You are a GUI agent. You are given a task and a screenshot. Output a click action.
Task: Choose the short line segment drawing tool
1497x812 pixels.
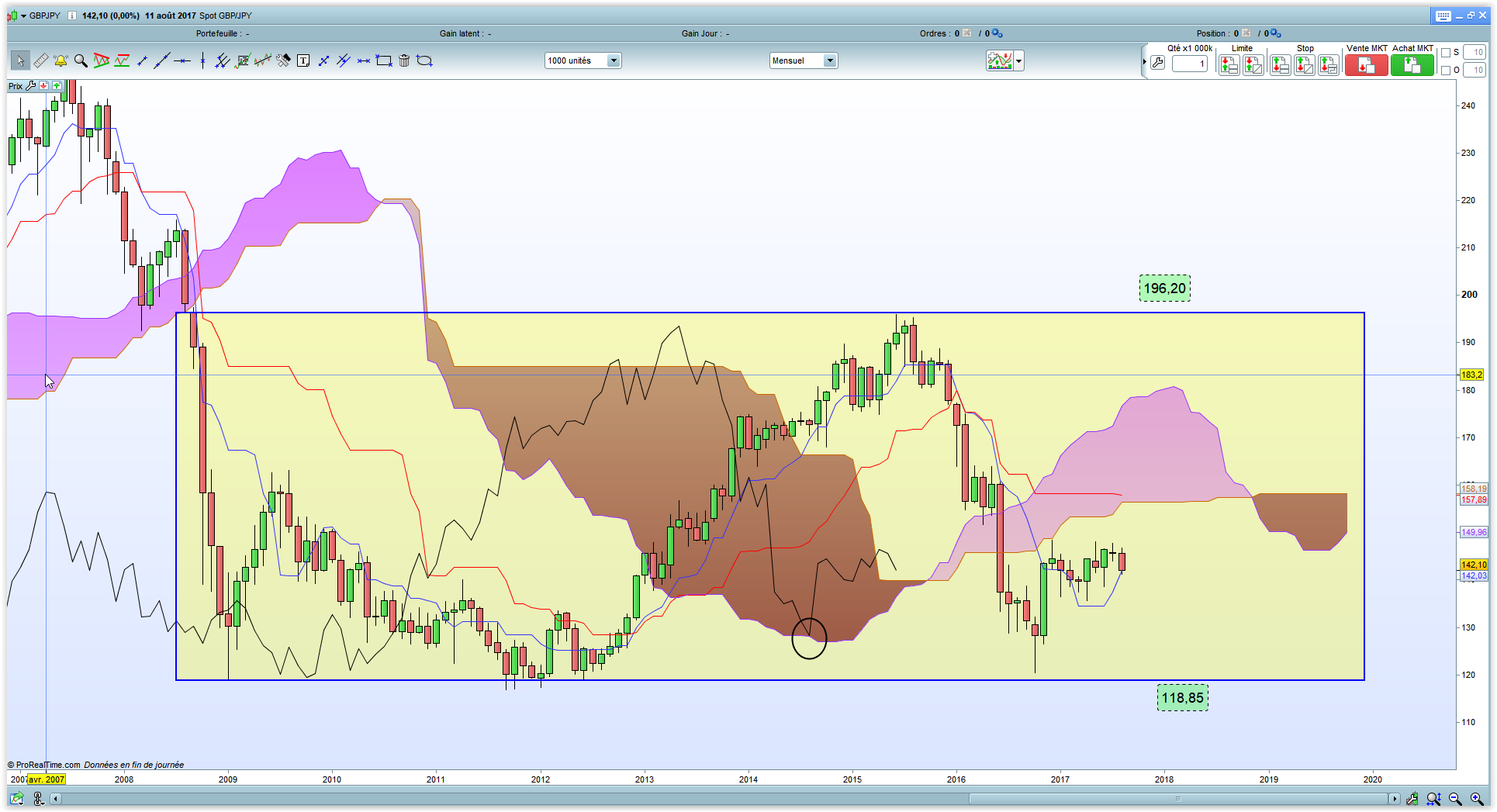click(x=142, y=60)
